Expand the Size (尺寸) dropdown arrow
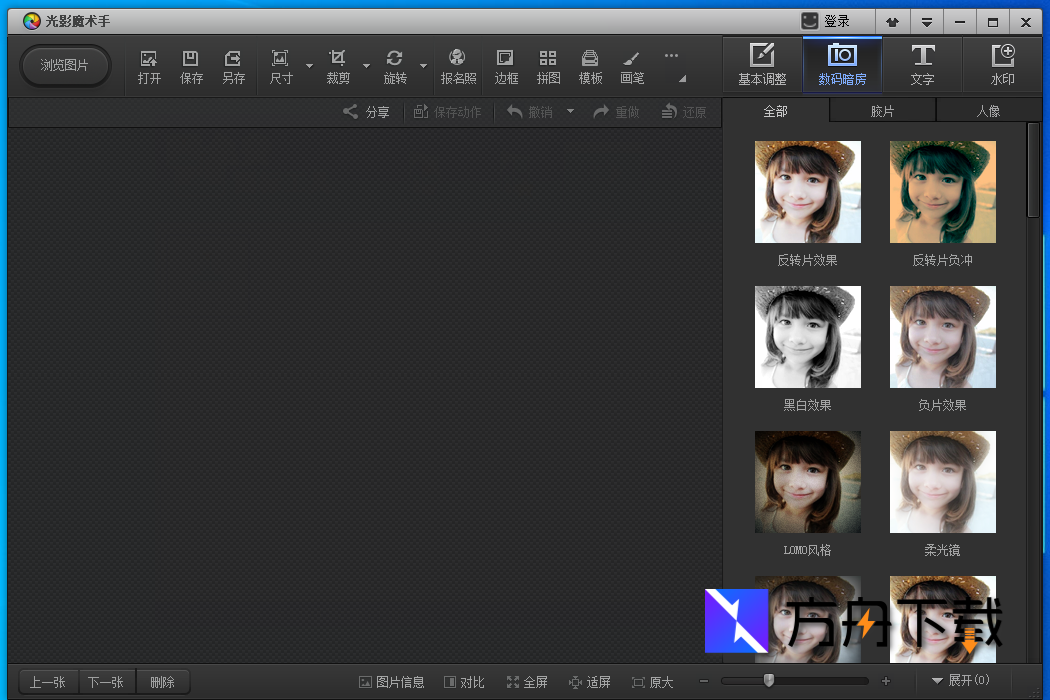Viewport: 1050px width, 700px height. point(309,67)
